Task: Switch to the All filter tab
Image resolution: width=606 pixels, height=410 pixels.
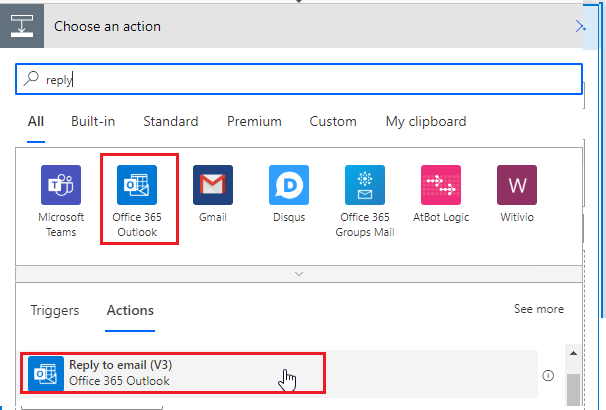Action: point(36,122)
